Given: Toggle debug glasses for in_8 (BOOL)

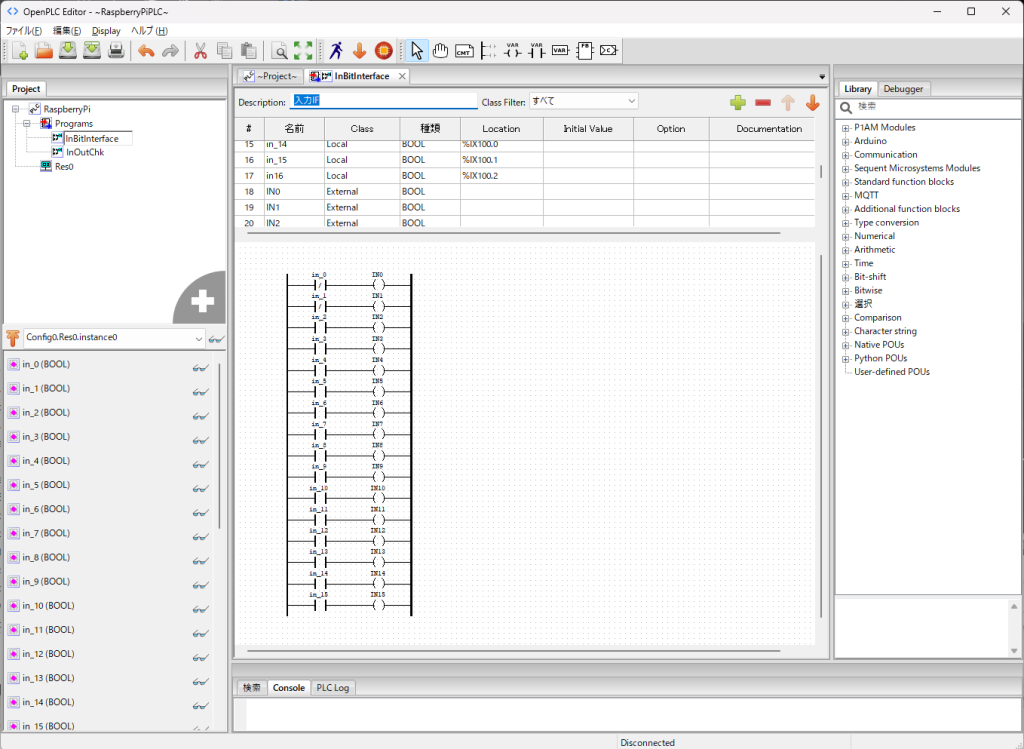Looking at the screenshot, I should pos(200,562).
